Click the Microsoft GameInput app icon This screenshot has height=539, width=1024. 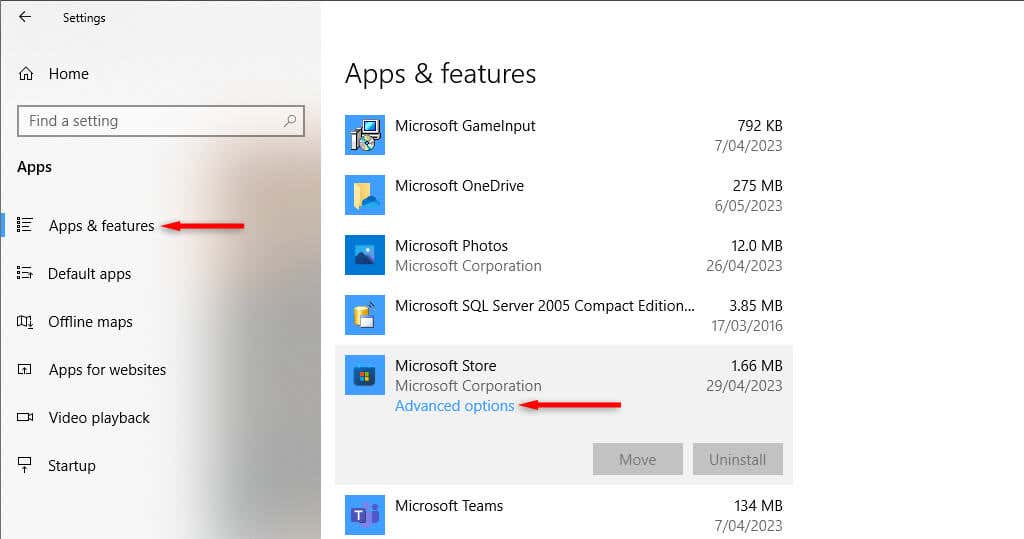(x=364, y=135)
